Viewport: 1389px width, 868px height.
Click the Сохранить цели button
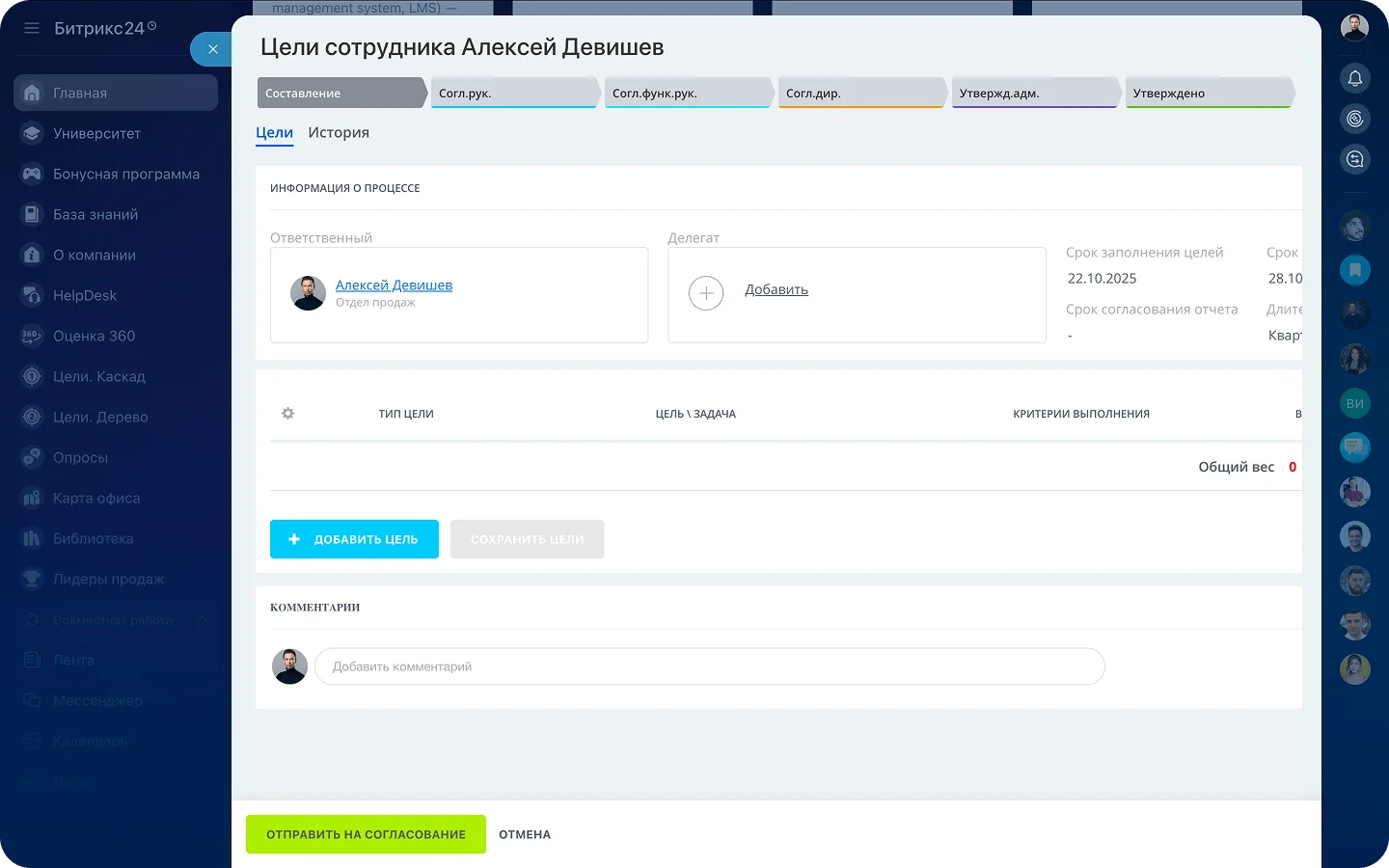pos(527,539)
